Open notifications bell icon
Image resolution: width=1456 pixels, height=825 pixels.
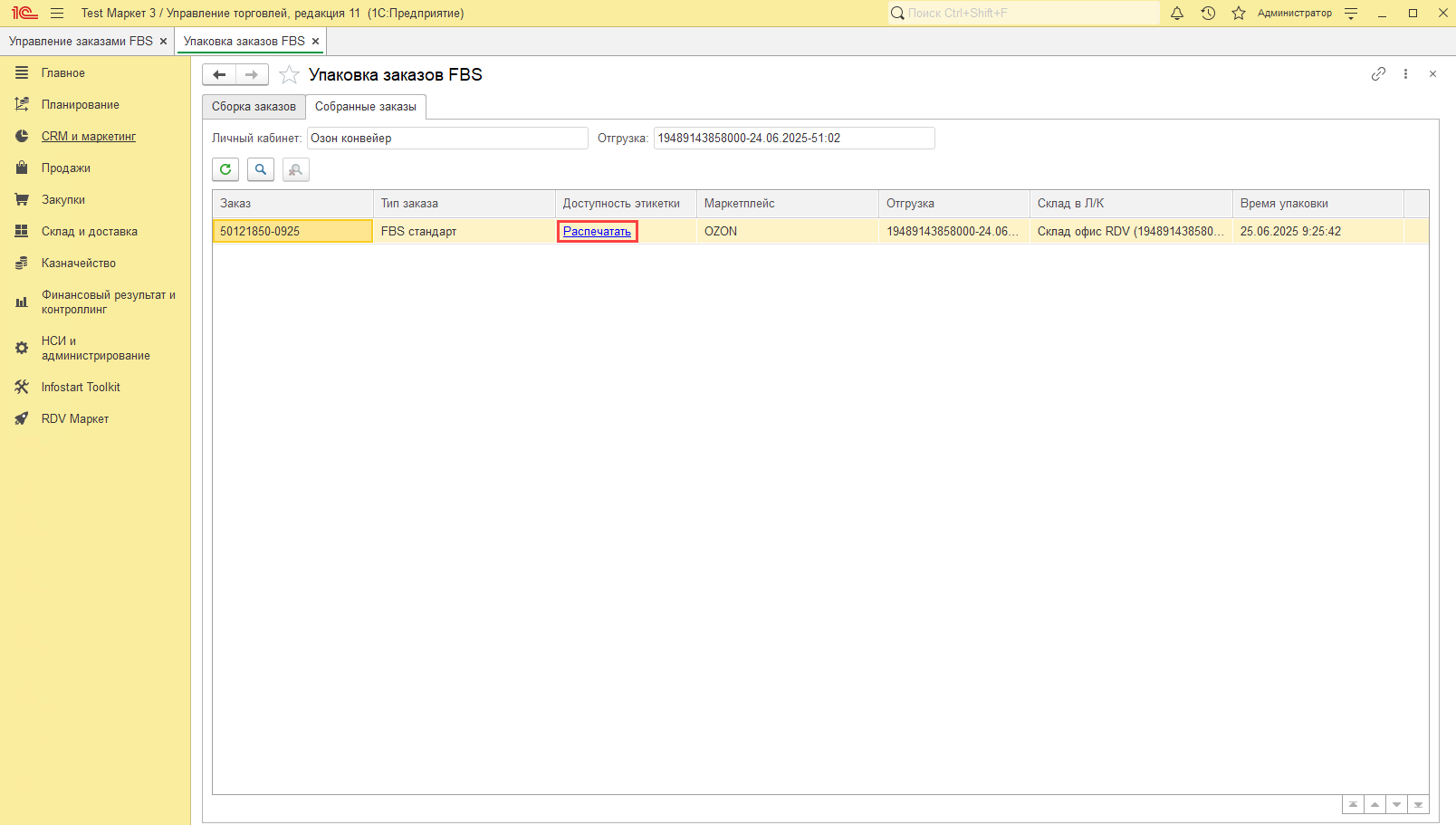[1177, 14]
